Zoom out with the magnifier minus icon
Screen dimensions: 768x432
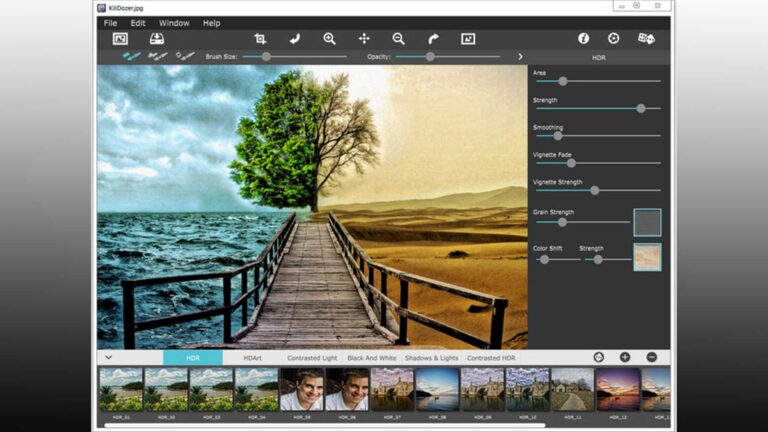[398, 39]
